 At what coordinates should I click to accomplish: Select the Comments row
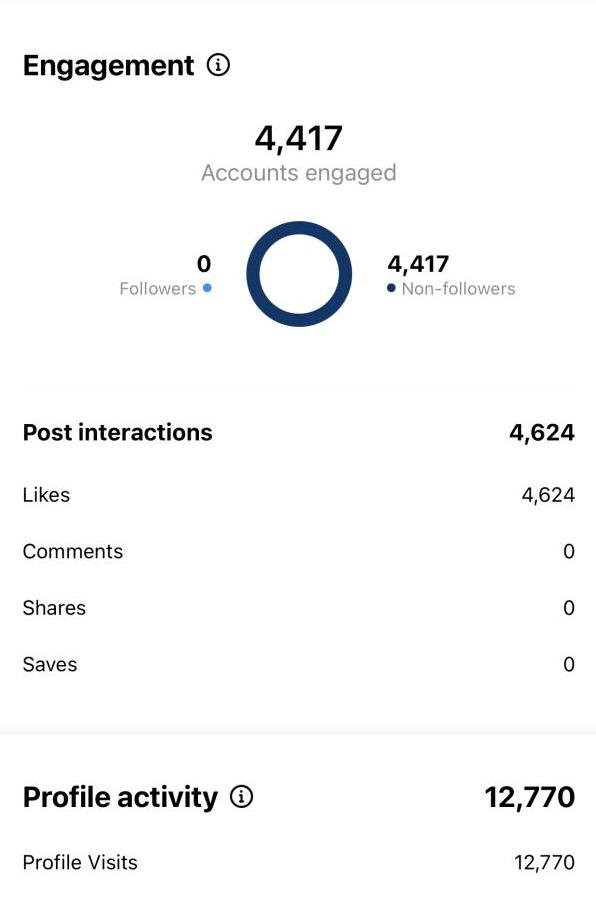[298, 552]
